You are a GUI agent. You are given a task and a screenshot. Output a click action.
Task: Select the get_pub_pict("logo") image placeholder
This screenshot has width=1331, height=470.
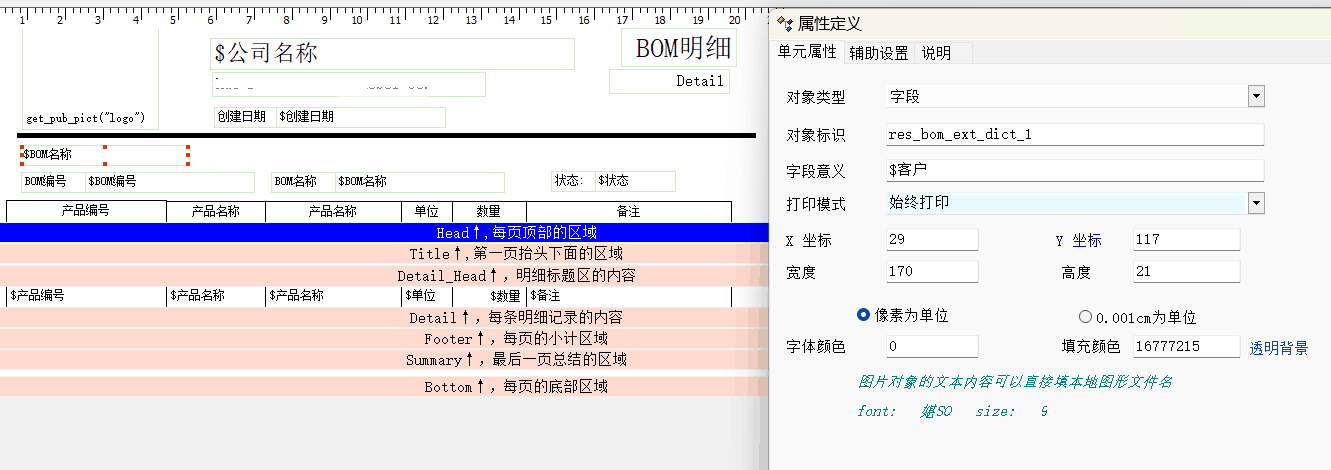pos(86,118)
